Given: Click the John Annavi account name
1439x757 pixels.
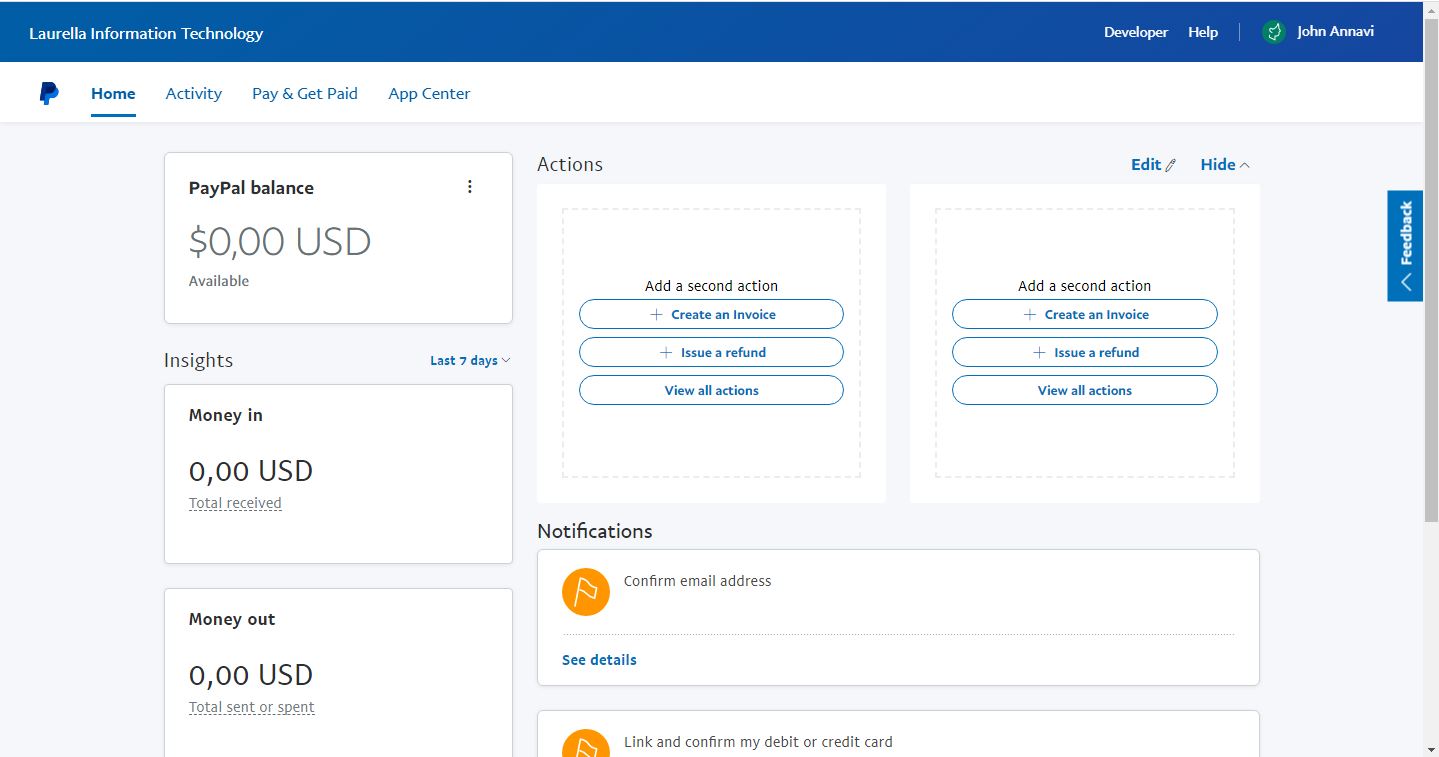Looking at the screenshot, I should click(1335, 32).
